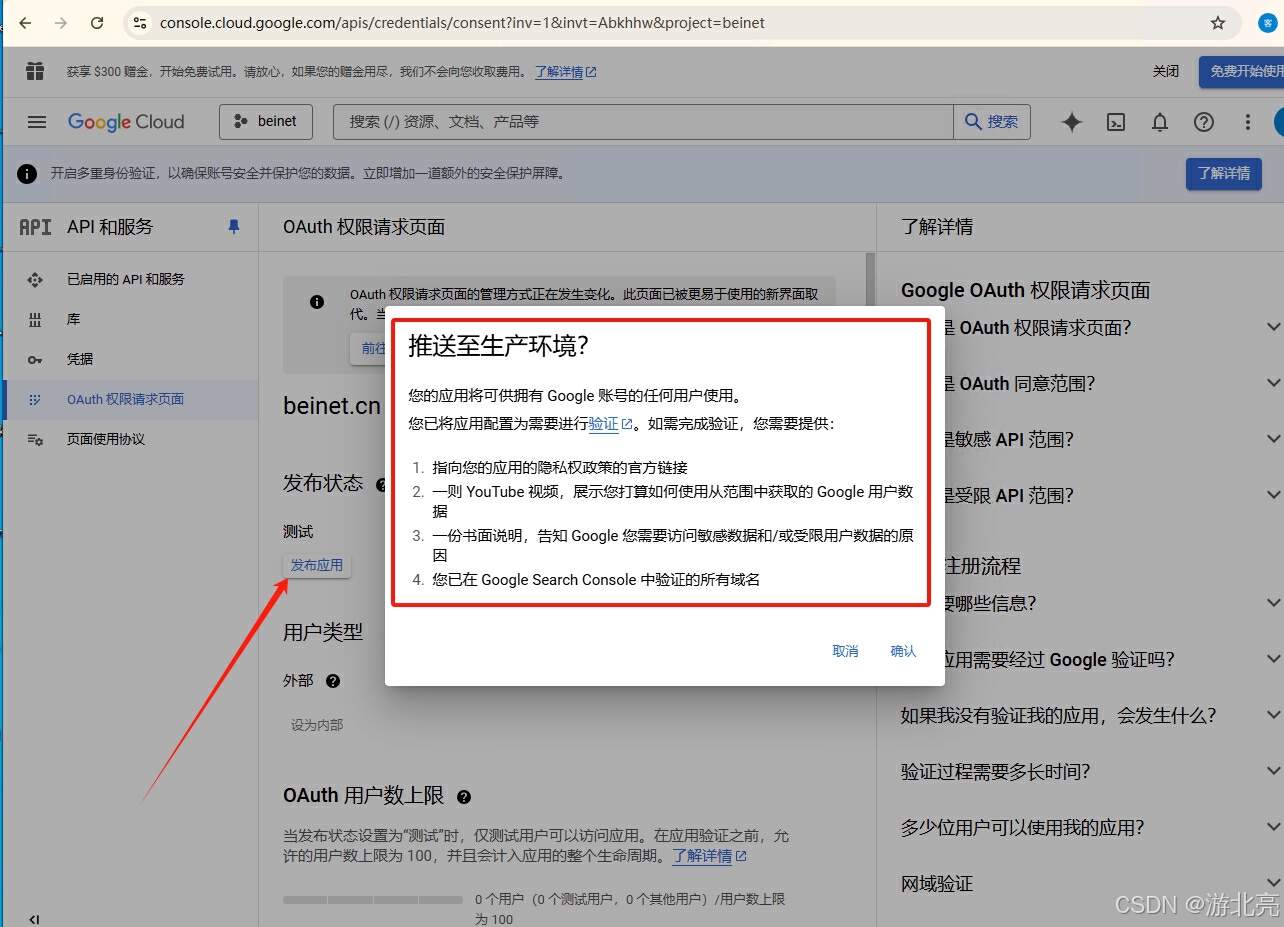Expand 验证过程需要多长时间 question
1284x927 pixels.
[1273, 771]
